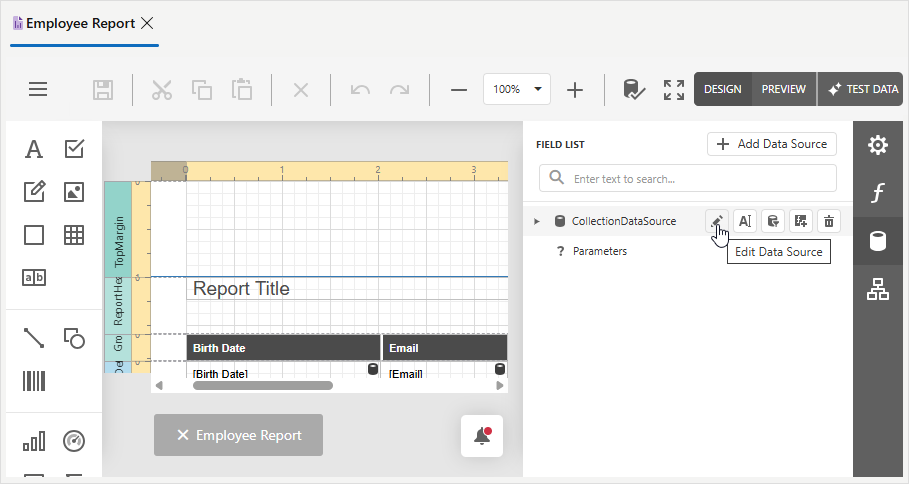Click Rename Data Source icon

pos(745,221)
